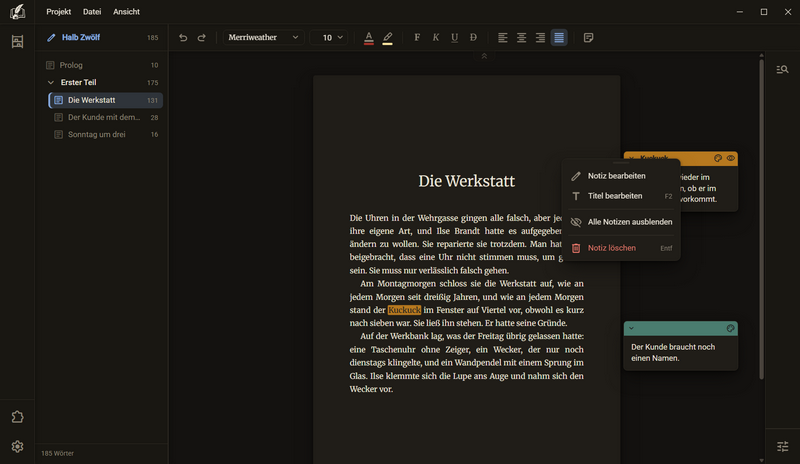The image size is (800, 464).
Task: Open editor options sliders icon at bottom right
Action: [x=782, y=447]
